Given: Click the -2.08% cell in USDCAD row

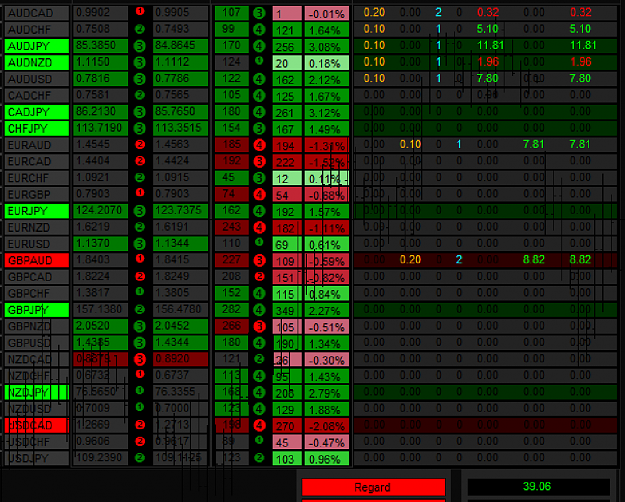Looking at the screenshot, I should coord(326,426).
